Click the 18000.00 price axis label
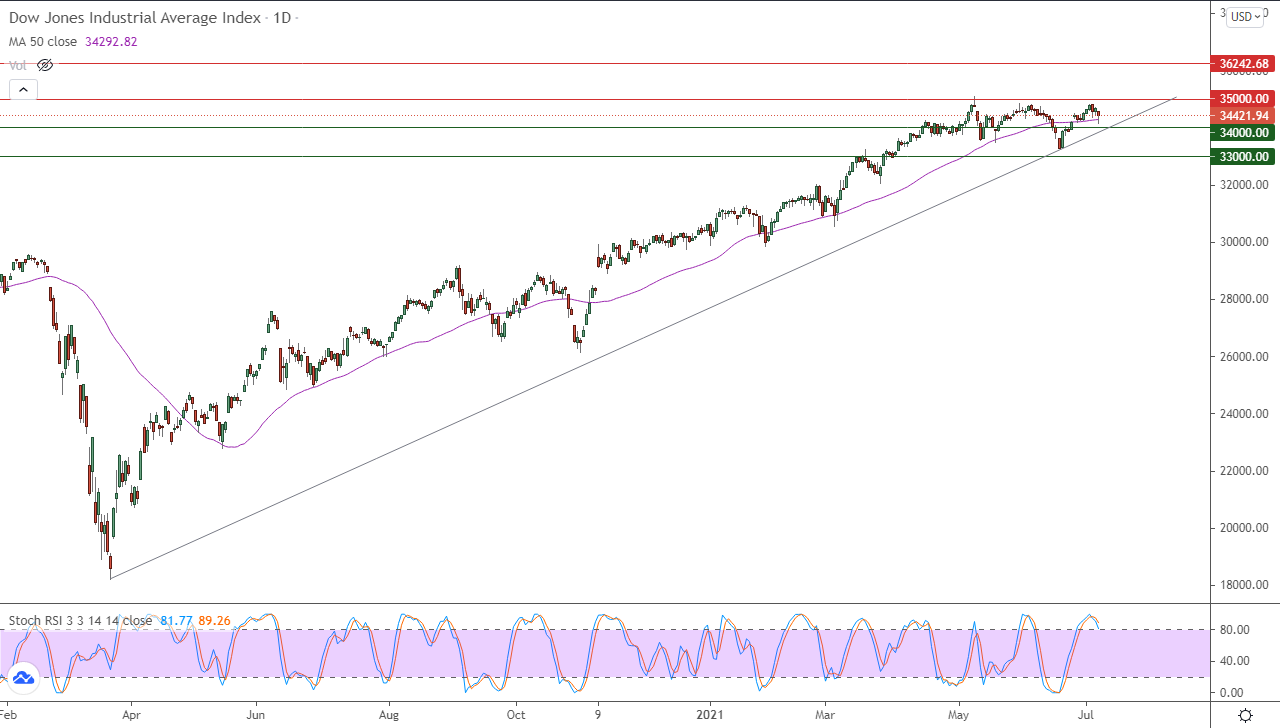Screen dimensions: 1280x728 click(1245, 585)
